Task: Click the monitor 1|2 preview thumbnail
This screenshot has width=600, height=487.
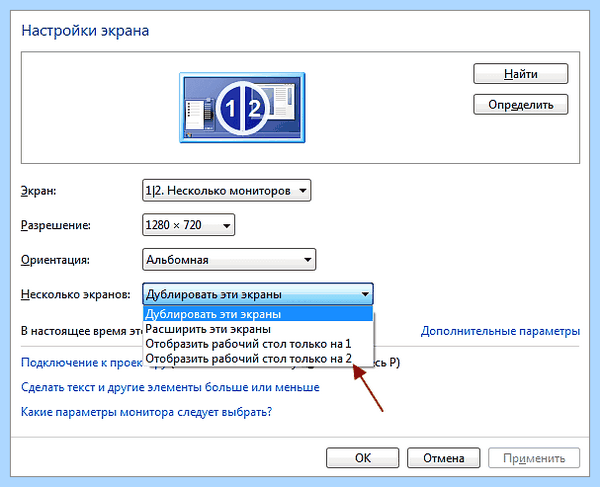Action: (x=242, y=107)
